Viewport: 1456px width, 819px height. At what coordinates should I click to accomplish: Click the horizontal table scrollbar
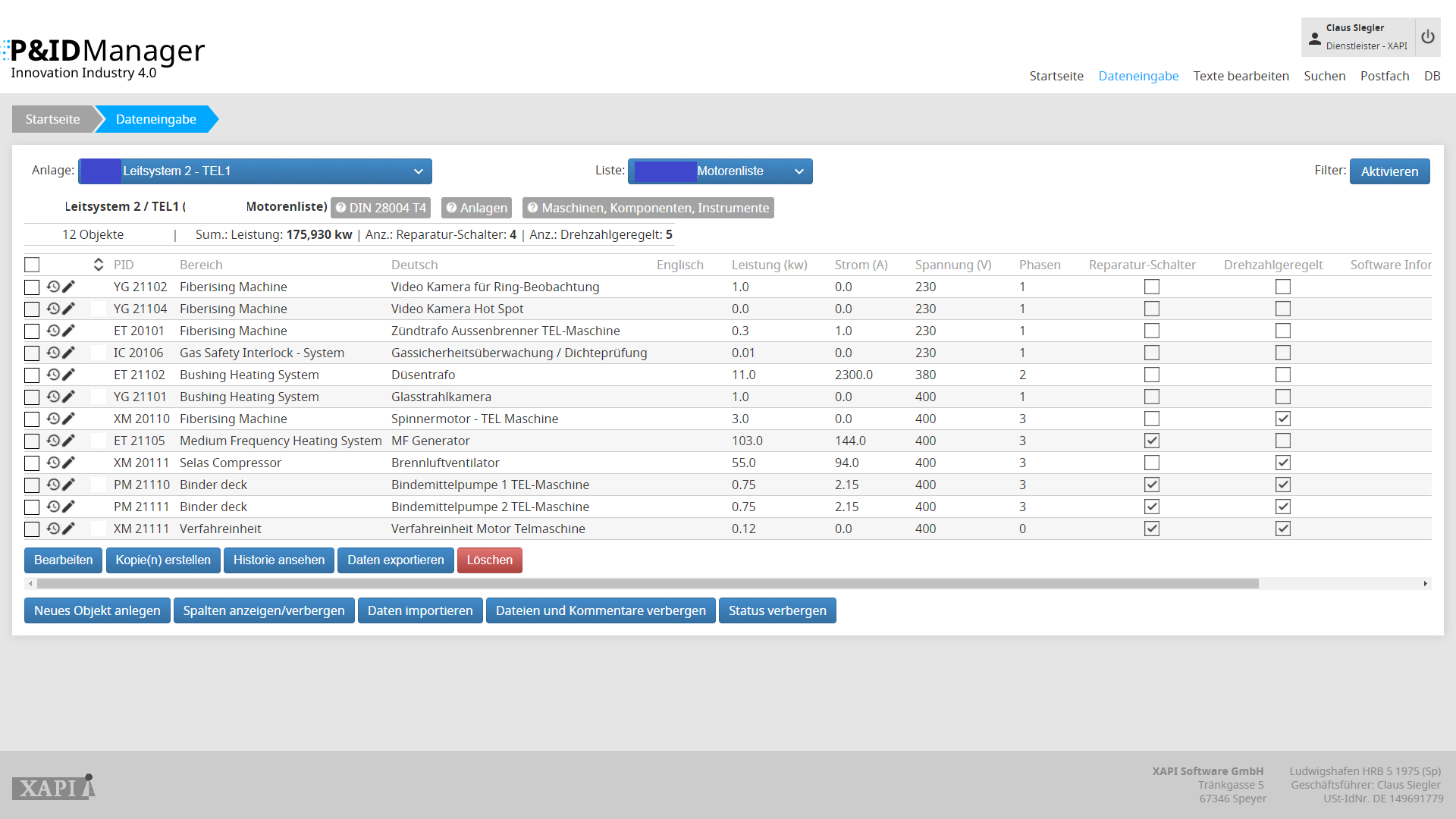pos(647,584)
